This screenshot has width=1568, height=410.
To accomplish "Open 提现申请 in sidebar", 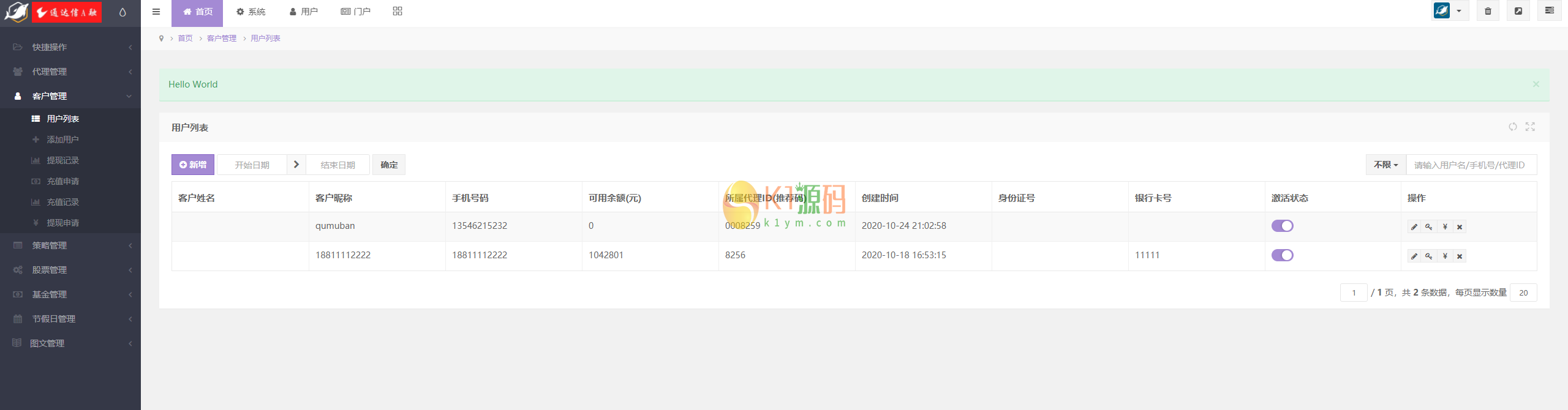I will click(x=70, y=223).
